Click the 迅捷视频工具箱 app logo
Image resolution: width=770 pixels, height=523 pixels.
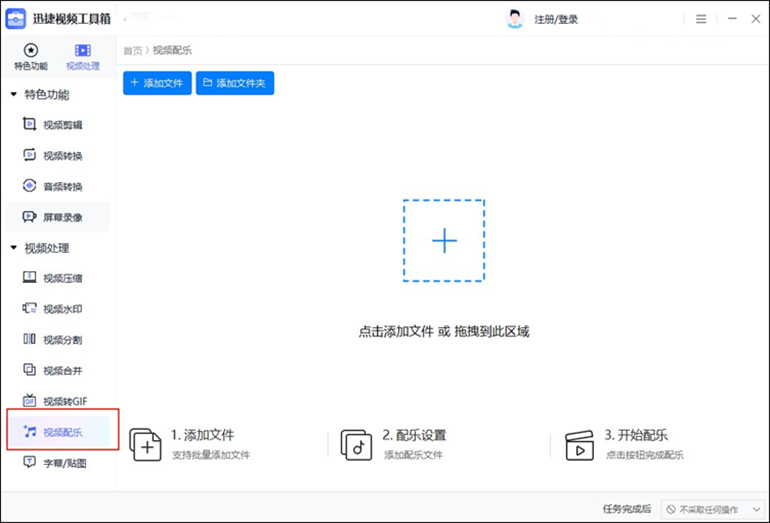[16, 19]
